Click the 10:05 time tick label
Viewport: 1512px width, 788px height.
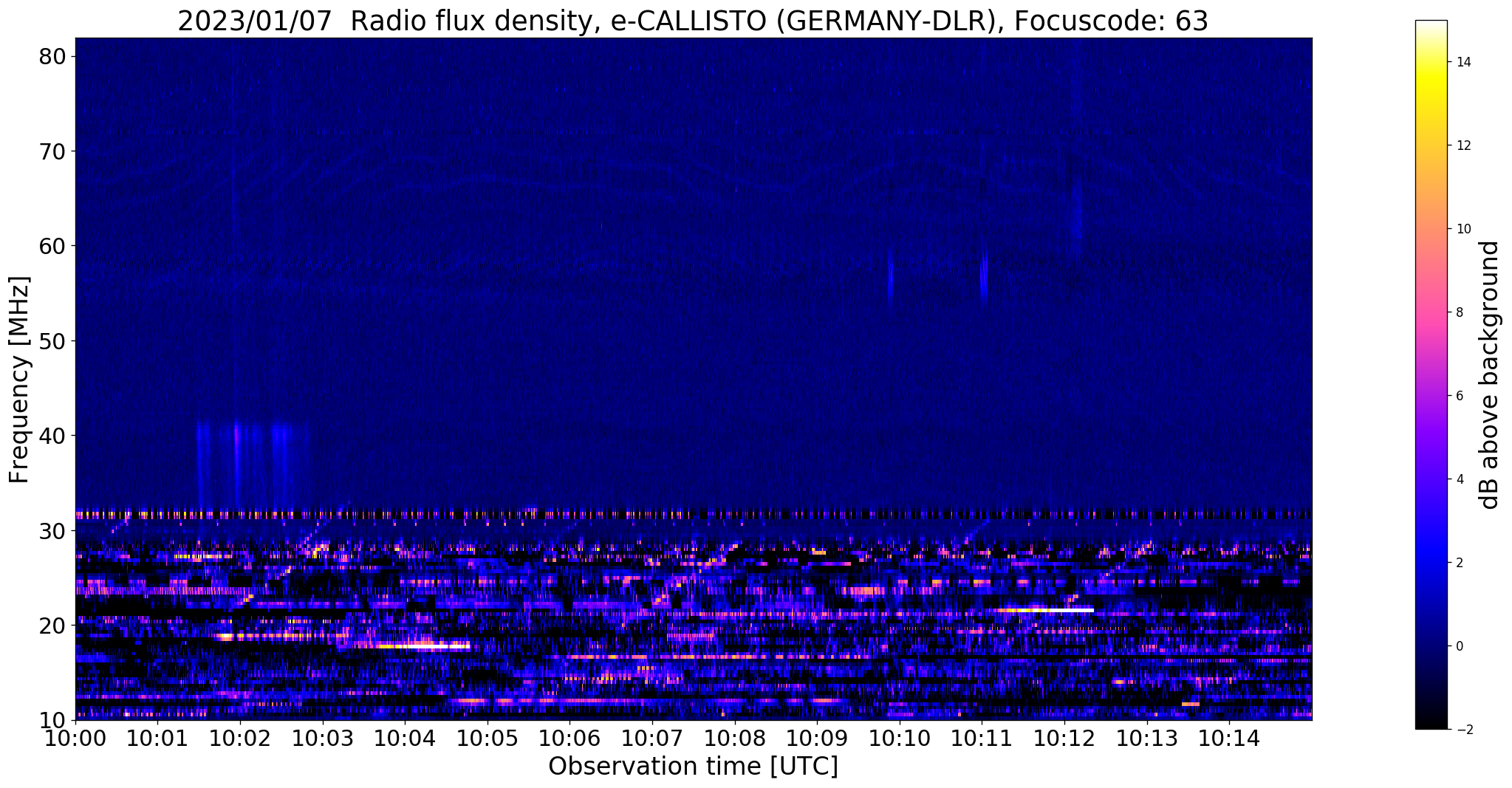click(488, 738)
